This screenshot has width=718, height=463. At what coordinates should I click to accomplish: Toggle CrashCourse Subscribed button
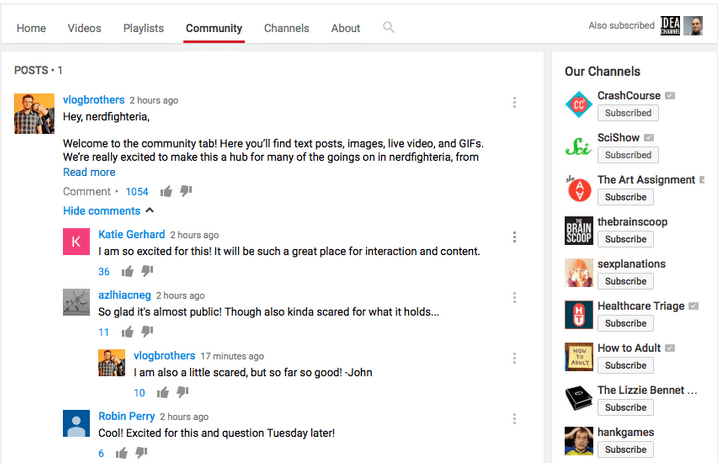click(x=628, y=113)
